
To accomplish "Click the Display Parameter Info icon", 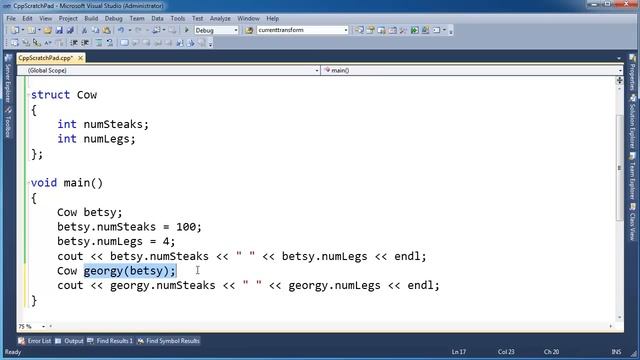I will (26, 43).
